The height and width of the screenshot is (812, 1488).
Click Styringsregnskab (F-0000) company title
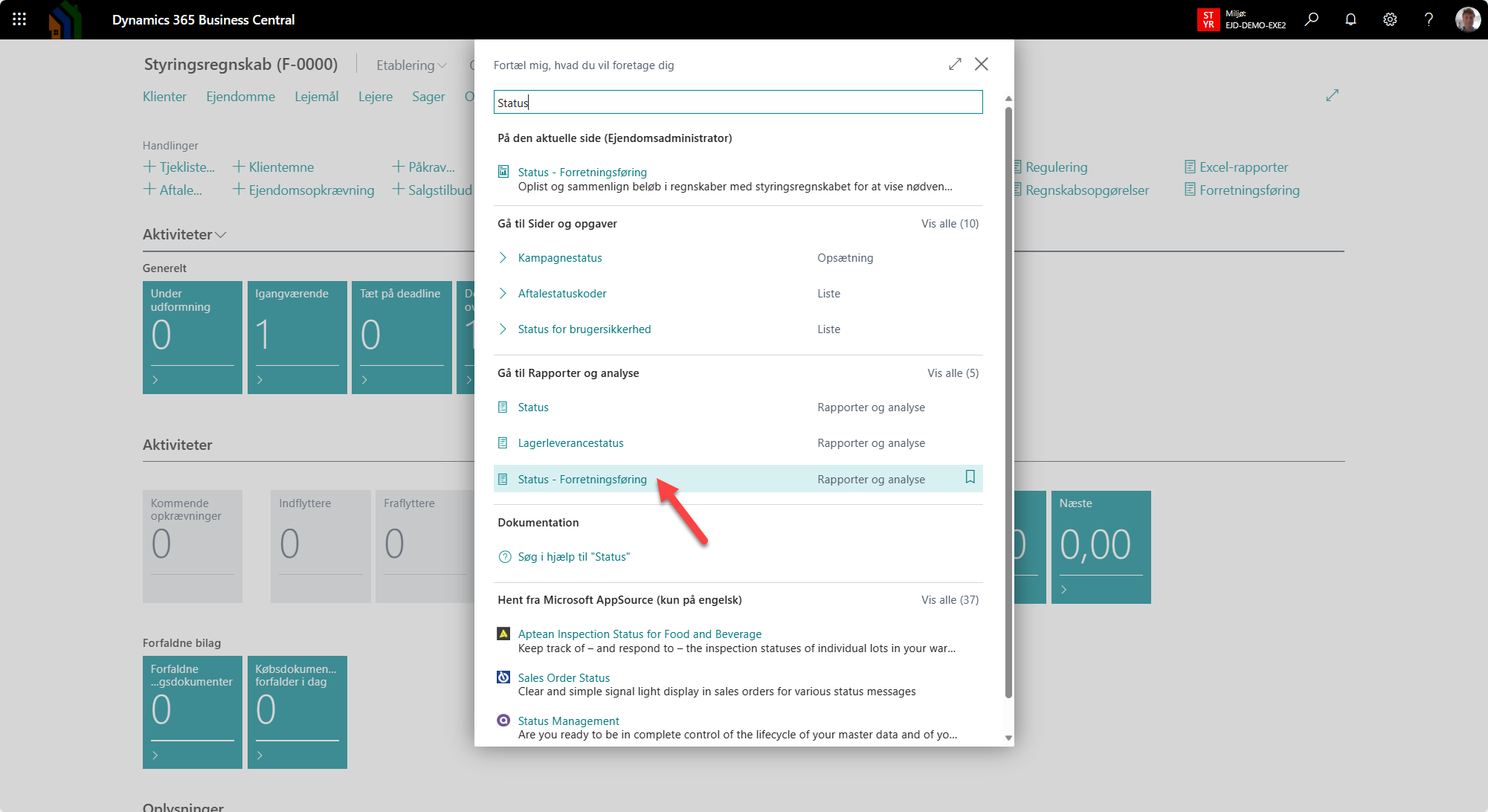coord(241,65)
